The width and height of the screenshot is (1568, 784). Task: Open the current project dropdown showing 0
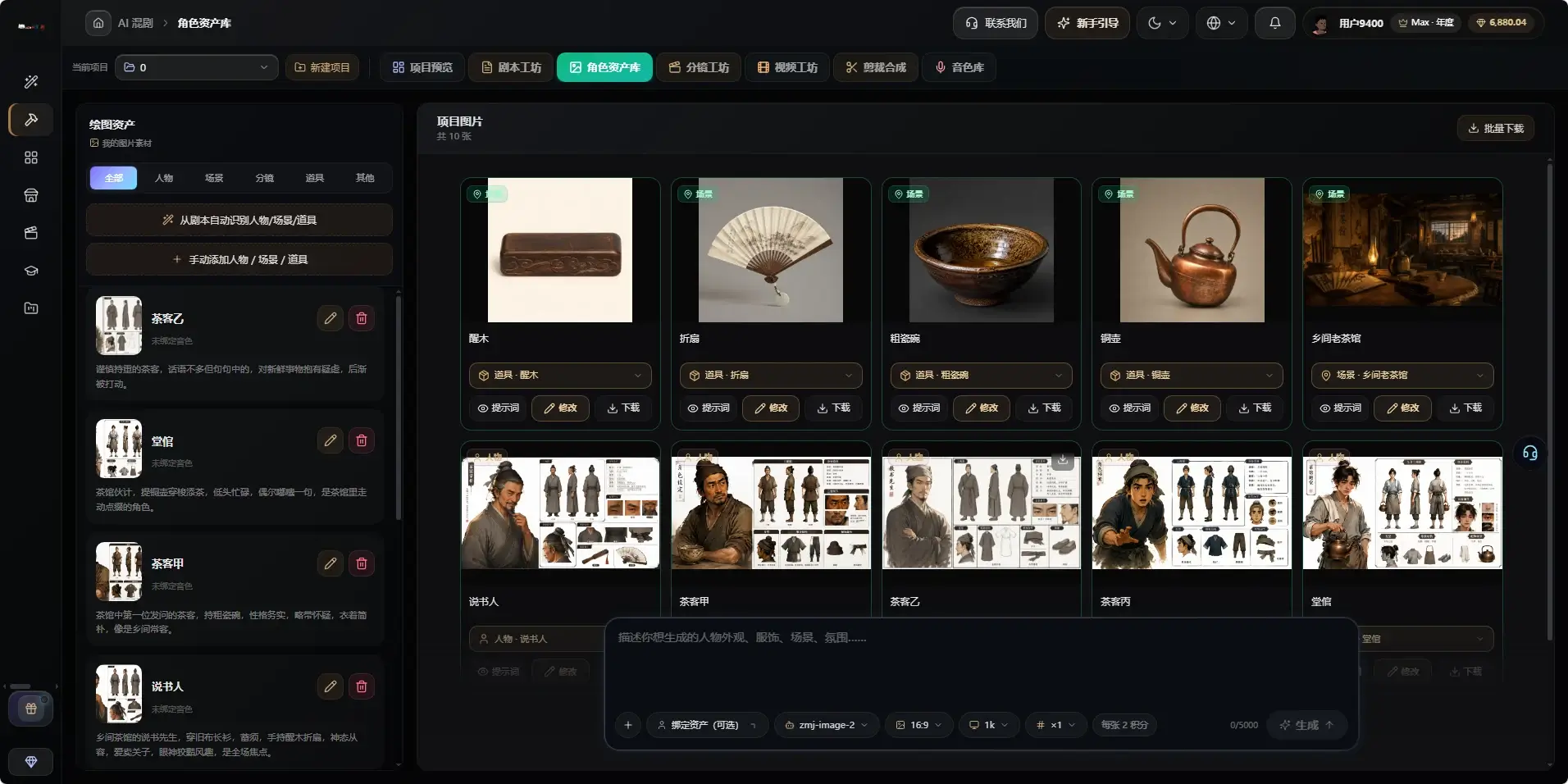click(197, 67)
